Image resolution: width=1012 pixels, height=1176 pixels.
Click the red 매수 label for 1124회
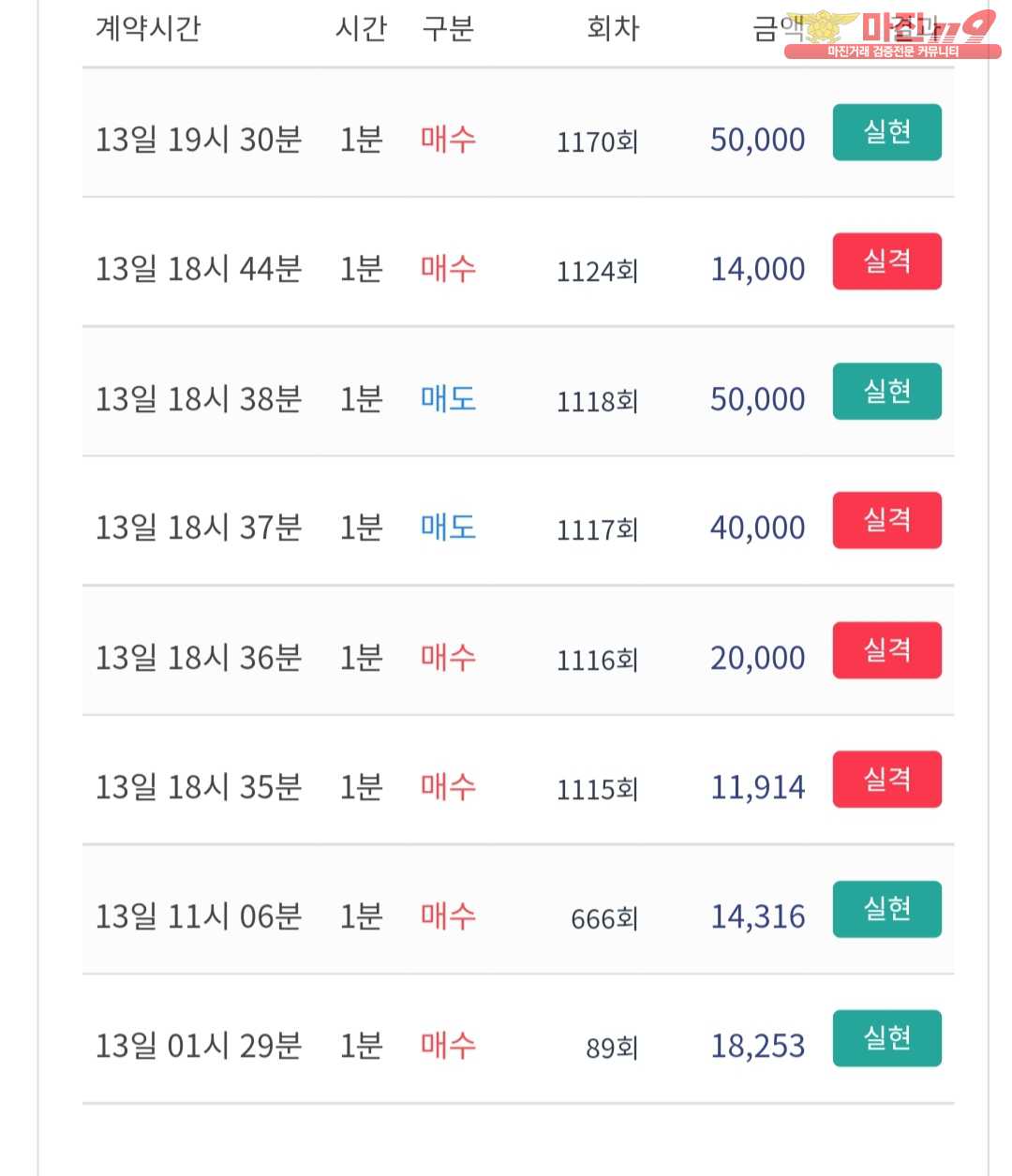click(448, 270)
